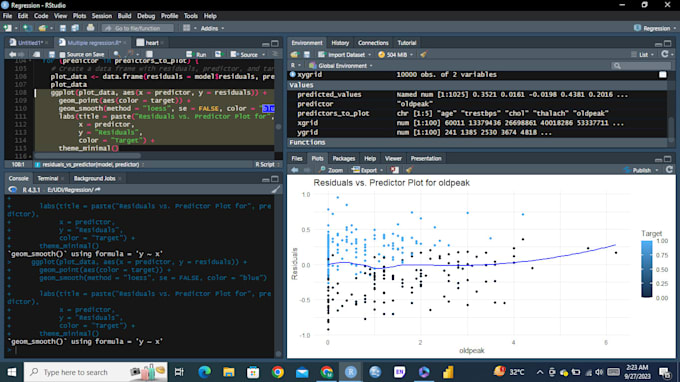Open an existing file via folder icon
The width and height of the screenshot is (680, 382).
pos(42,28)
